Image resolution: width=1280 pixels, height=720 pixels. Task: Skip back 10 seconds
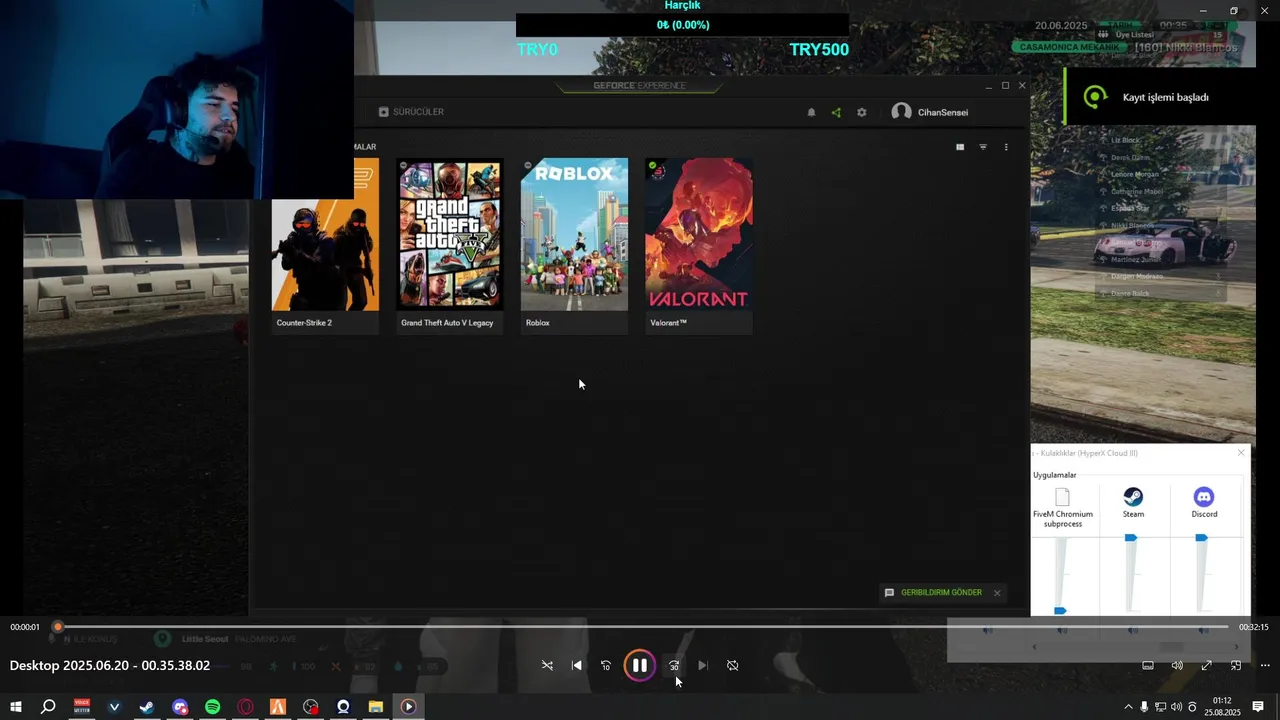click(x=606, y=665)
